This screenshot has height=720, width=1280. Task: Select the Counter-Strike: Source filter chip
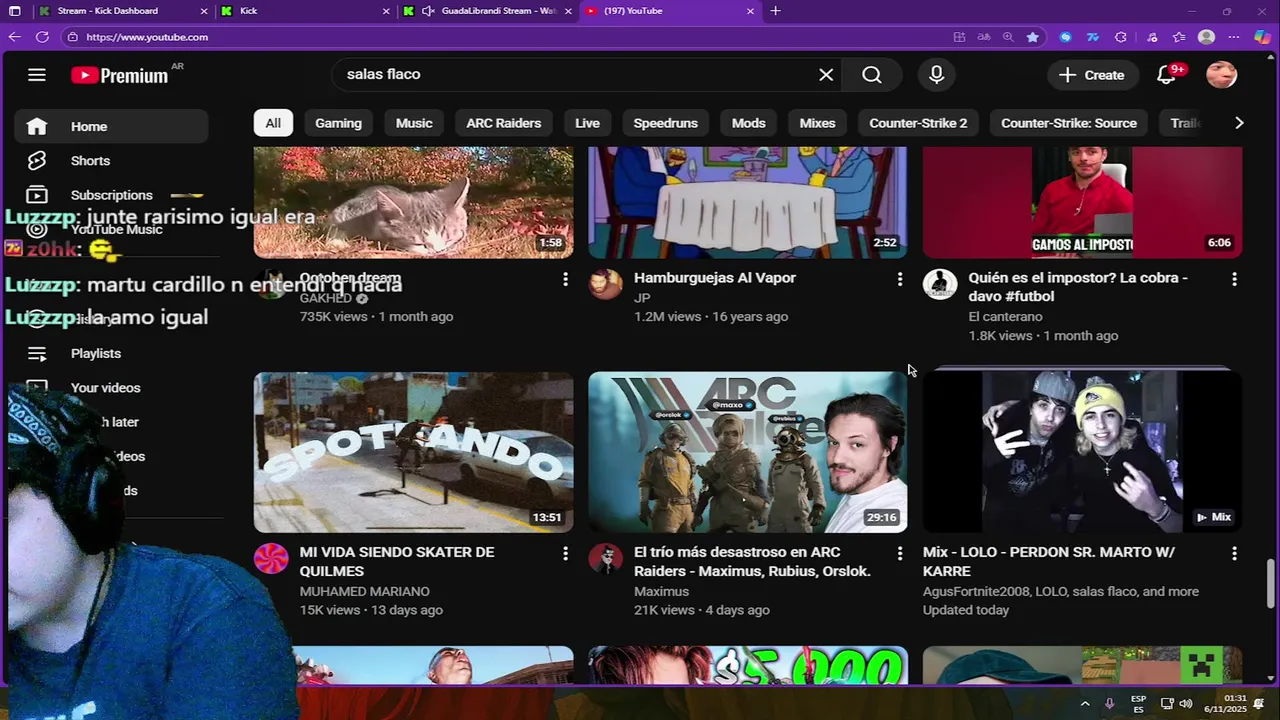(x=1069, y=123)
